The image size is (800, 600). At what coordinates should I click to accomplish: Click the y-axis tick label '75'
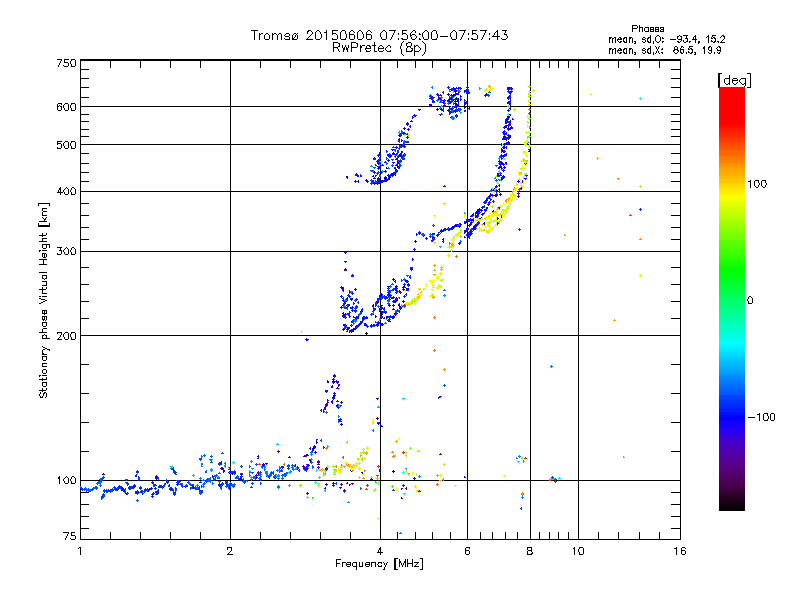pos(70,536)
